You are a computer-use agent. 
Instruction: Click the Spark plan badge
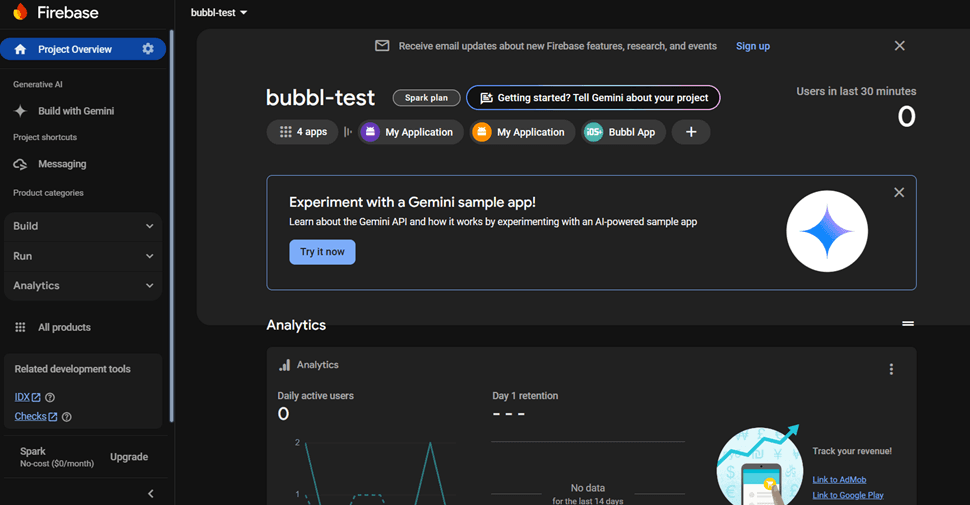click(426, 98)
